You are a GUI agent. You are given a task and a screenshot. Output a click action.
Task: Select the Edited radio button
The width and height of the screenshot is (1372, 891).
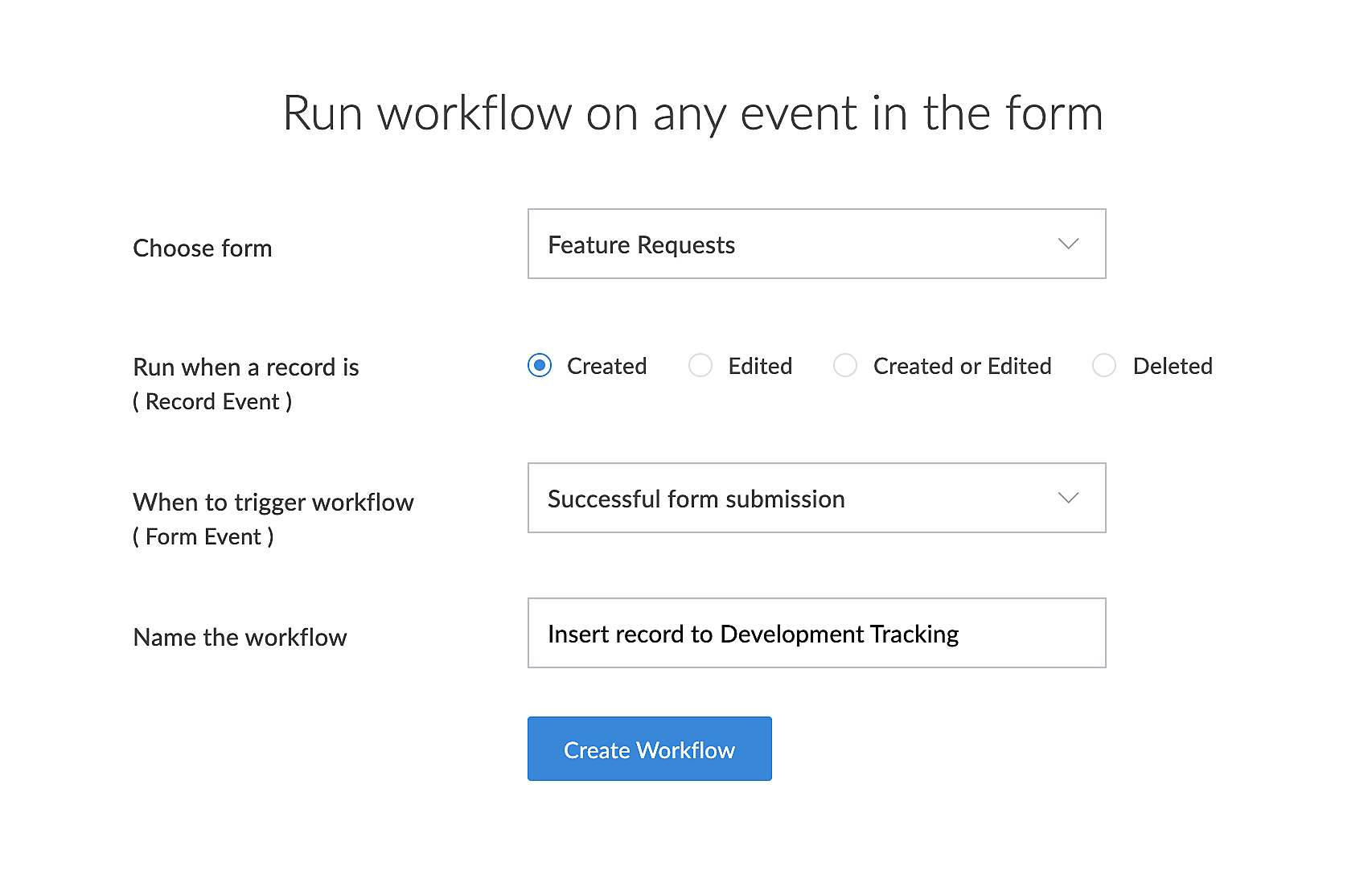pyautogui.click(x=700, y=366)
